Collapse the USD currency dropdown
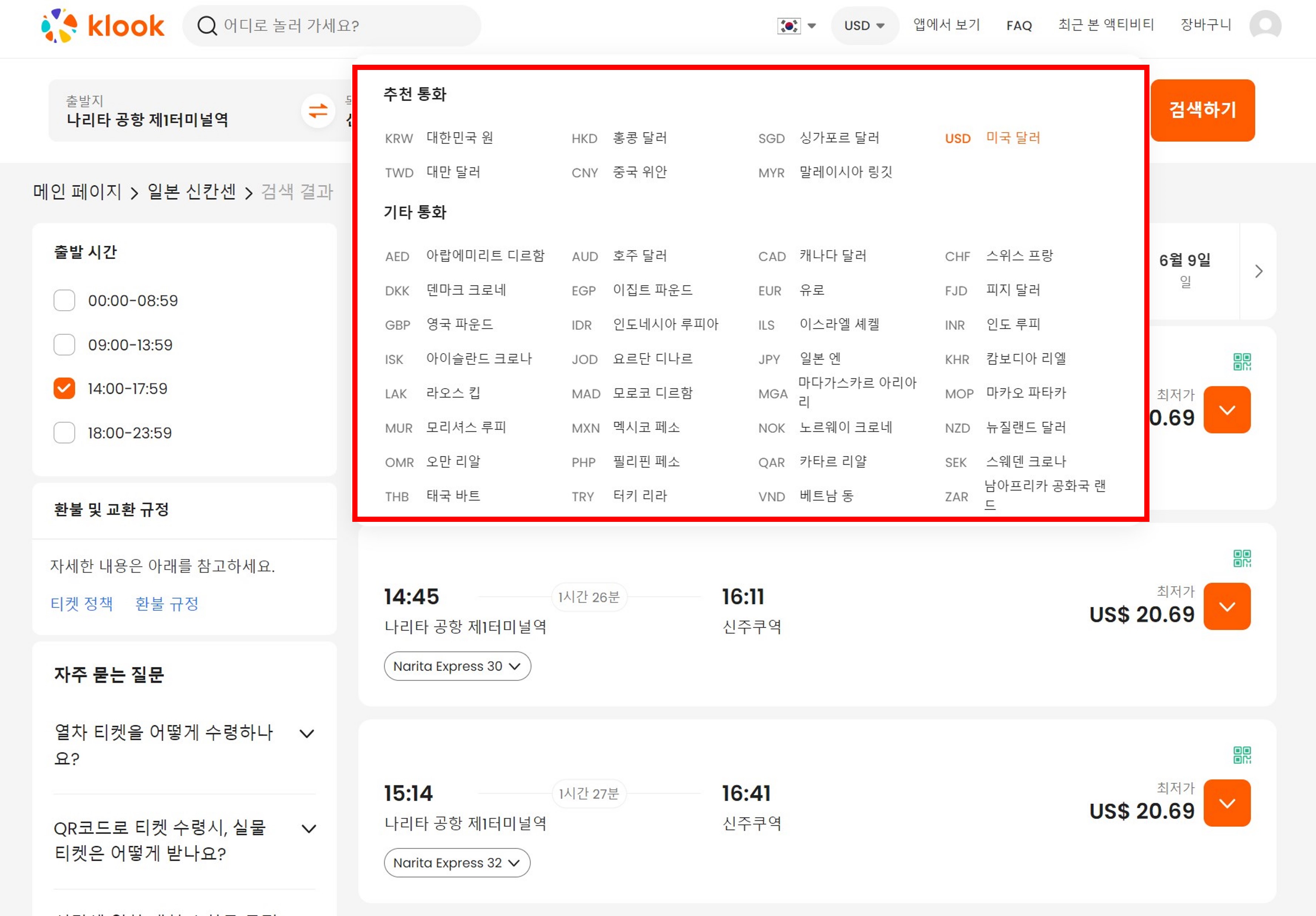The height and width of the screenshot is (916, 1316). [x=864, y=26]
